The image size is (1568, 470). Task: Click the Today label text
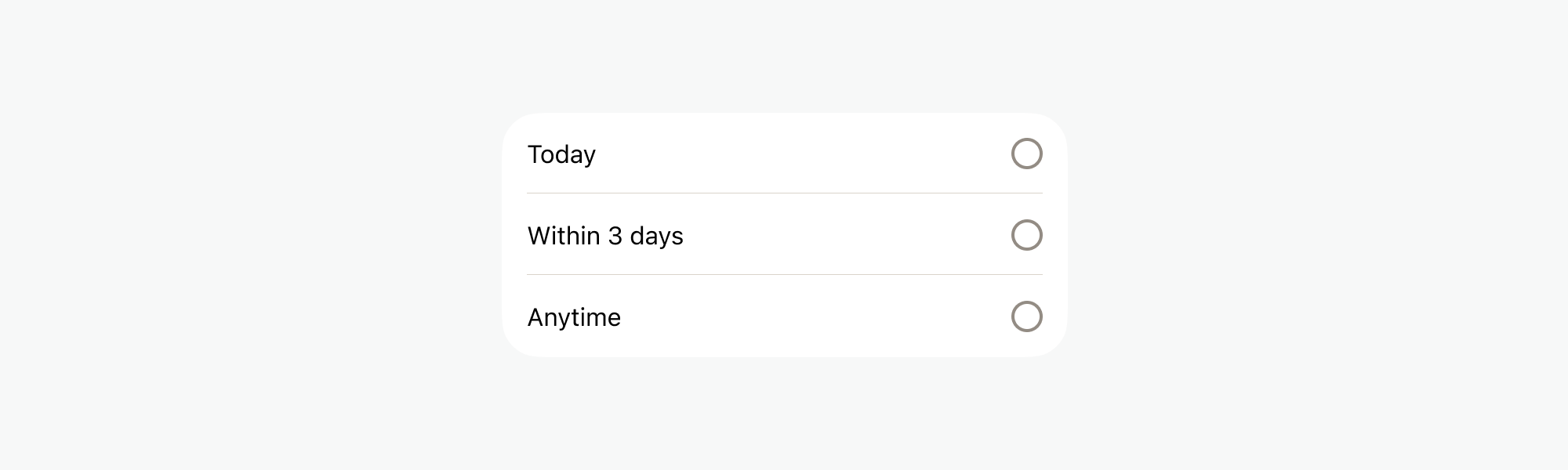tap(561, 154)
